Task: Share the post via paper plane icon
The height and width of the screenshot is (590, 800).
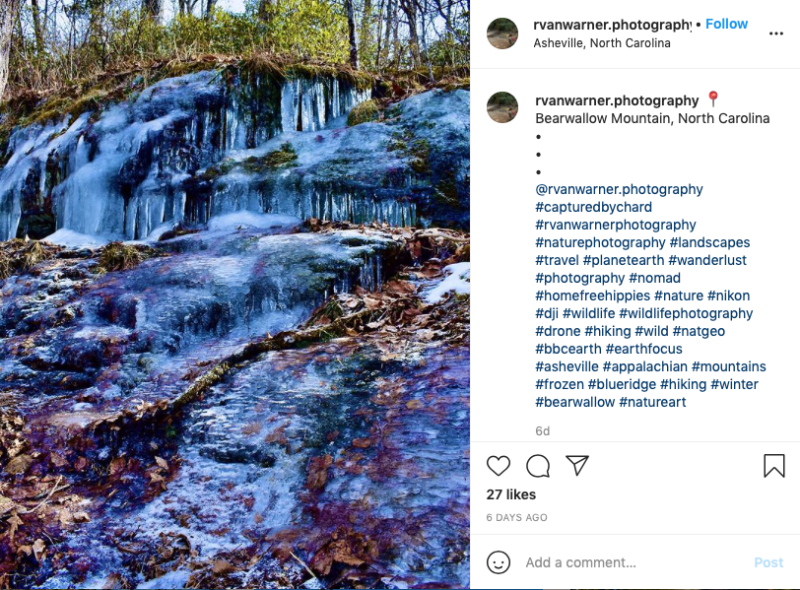Action: 577,466
